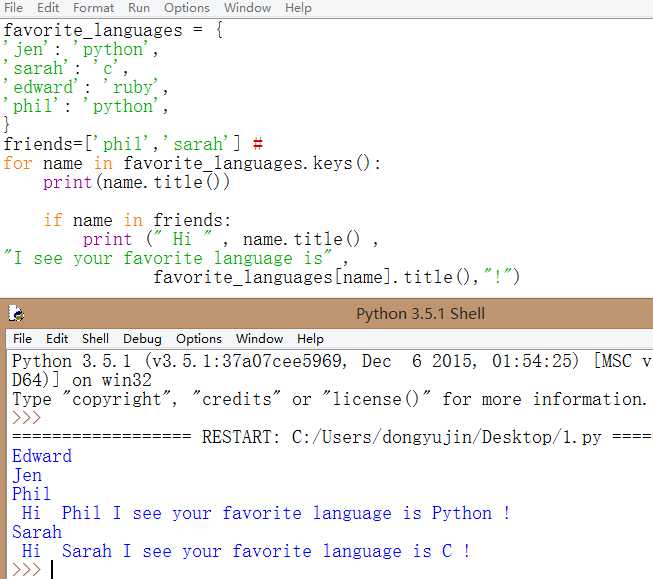
Task: Click the Python Shell window icon
Action: point(16,313)
